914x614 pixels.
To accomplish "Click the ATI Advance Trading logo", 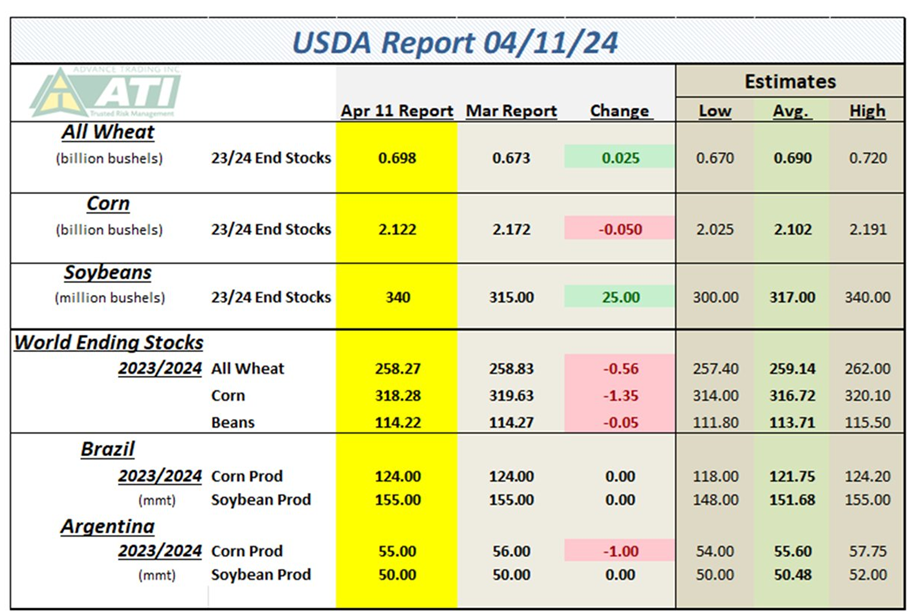I will pyautogui.click(x=106, y=92).
